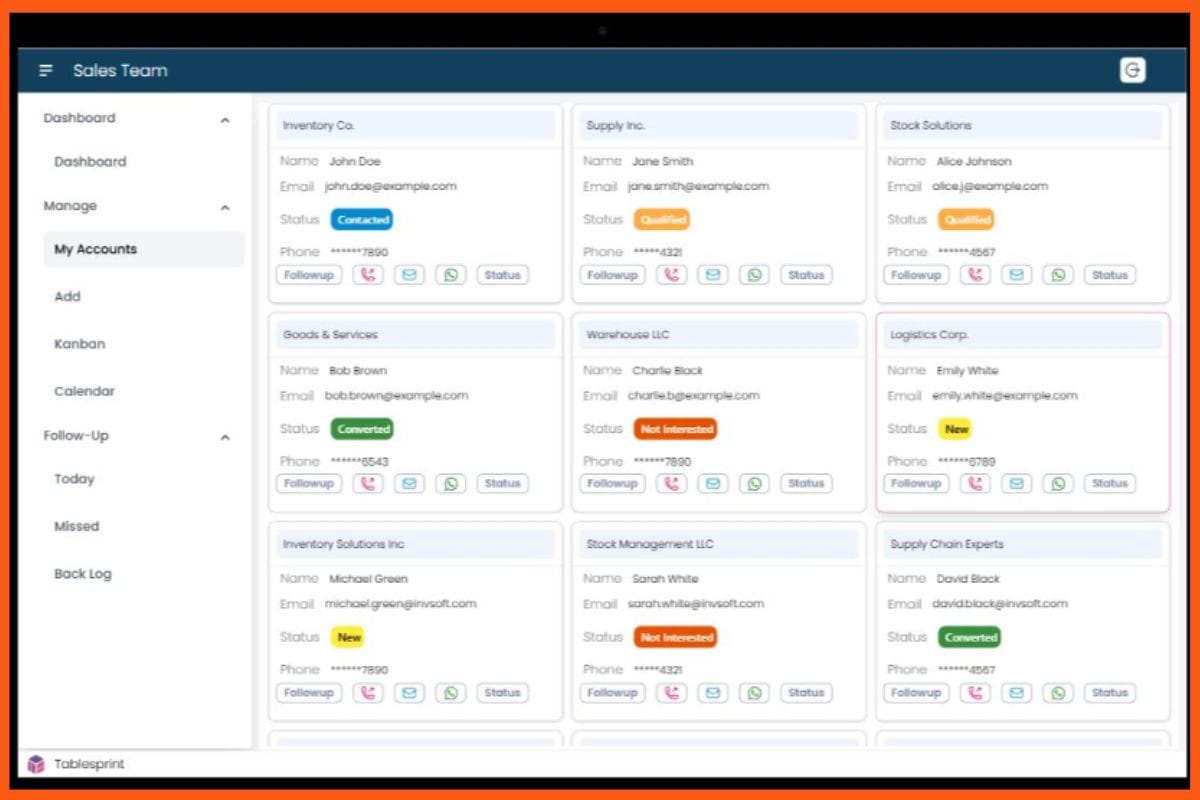1200x800 pixels.
Task: Call Charlie Black using the phone icon
Action: click(x=672, y=484)
